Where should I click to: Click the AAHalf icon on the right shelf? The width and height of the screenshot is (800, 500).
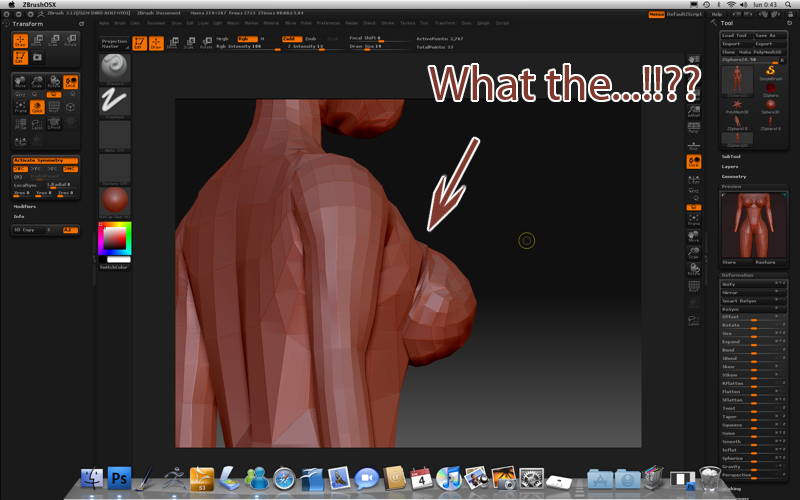[693, 111]
